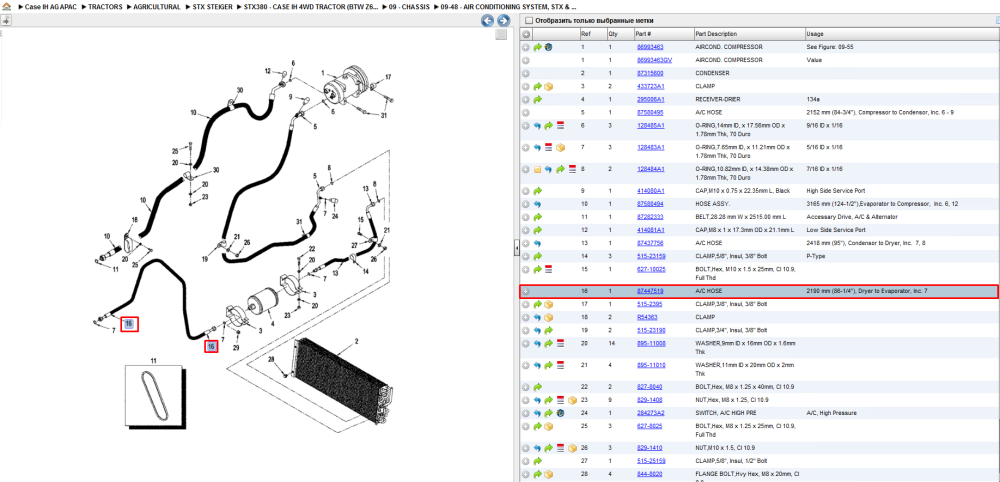
Task: Toggle the selection circle for the 414081A1 CAP row
Action: [526, 230]
